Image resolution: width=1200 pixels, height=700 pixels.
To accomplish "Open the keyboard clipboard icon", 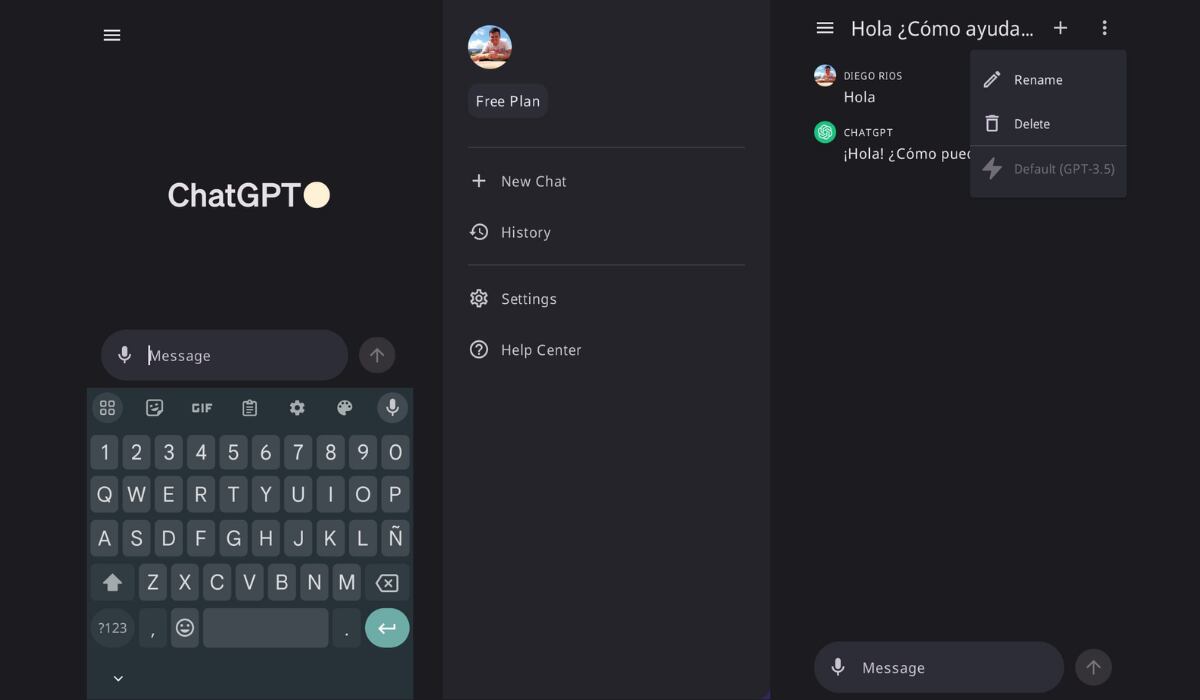I will pyautogui.click(x=250, y=408).
